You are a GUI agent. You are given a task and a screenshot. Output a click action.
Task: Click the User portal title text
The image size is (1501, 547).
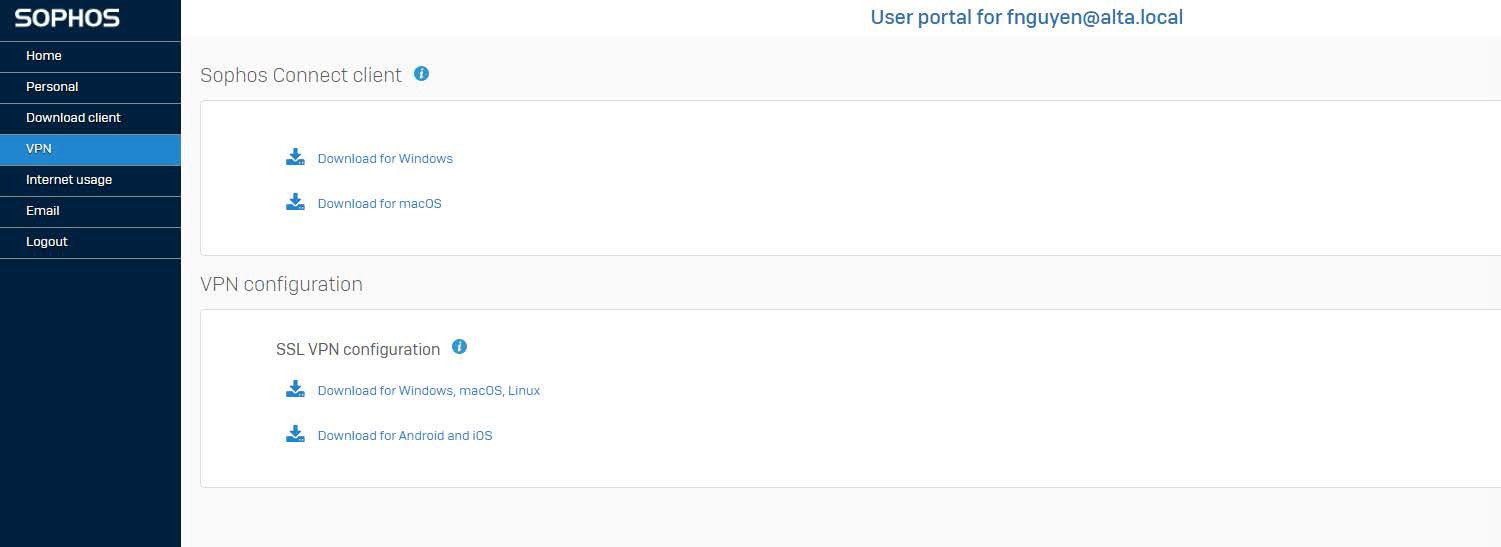click(x=1027, y=17)
